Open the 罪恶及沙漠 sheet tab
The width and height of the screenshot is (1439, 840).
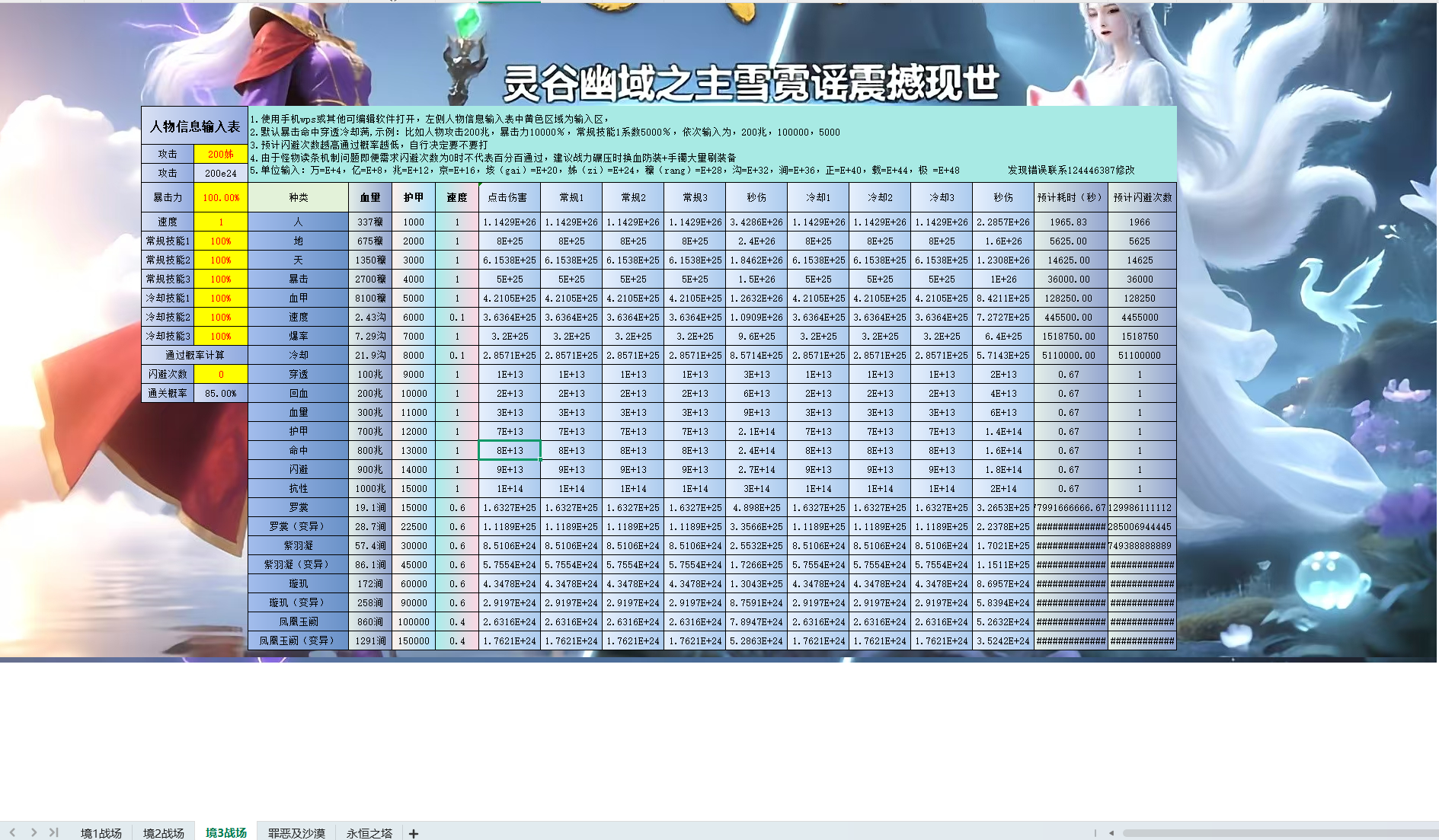tap(296, 833)
